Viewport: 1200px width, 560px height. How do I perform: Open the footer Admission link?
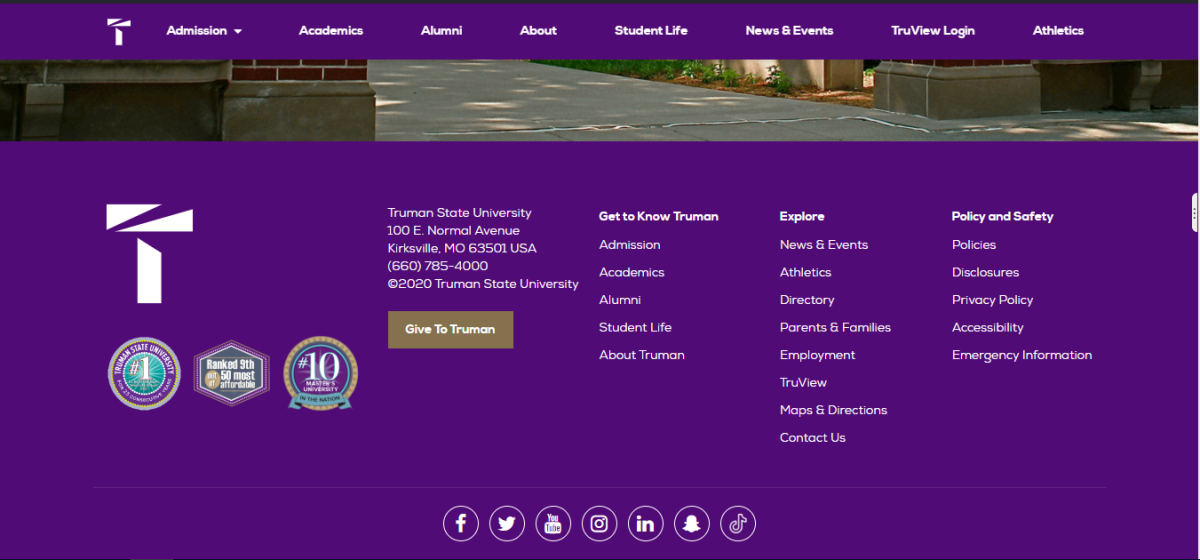point(630,245)
